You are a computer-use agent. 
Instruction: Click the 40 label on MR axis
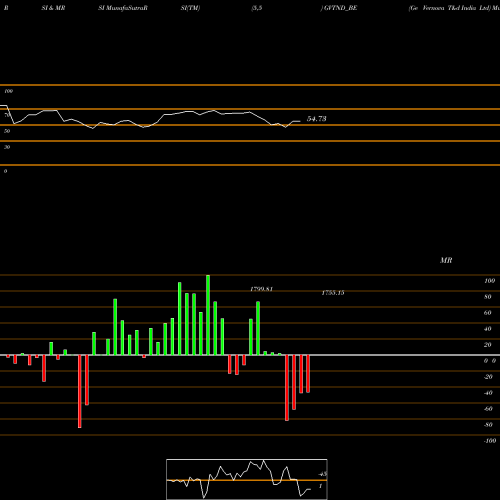point(488,329)
